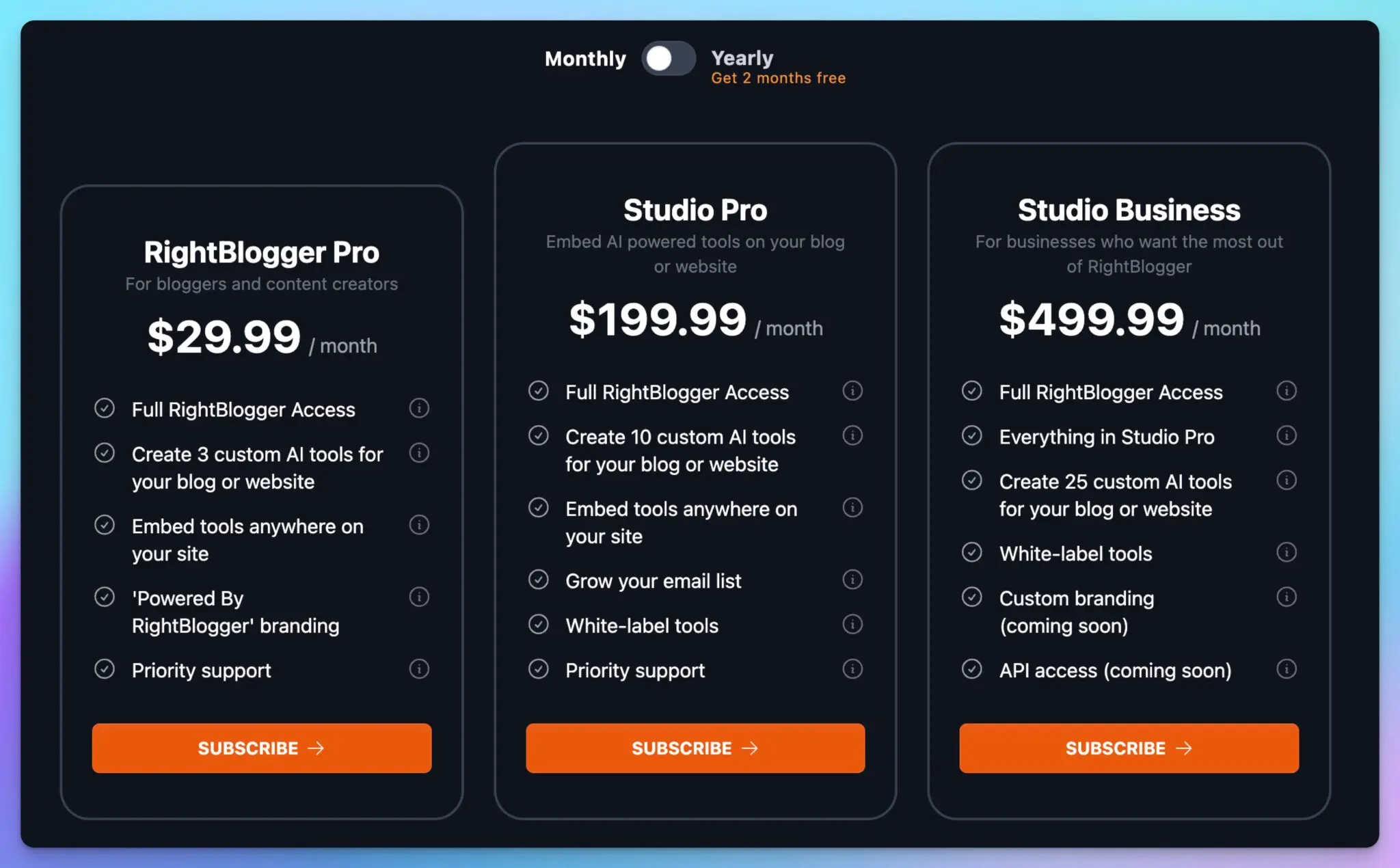Click the Studio Pro Priority support checkmark
Viewport: 1400px width, 868px height.
click(x=539, y=668)
